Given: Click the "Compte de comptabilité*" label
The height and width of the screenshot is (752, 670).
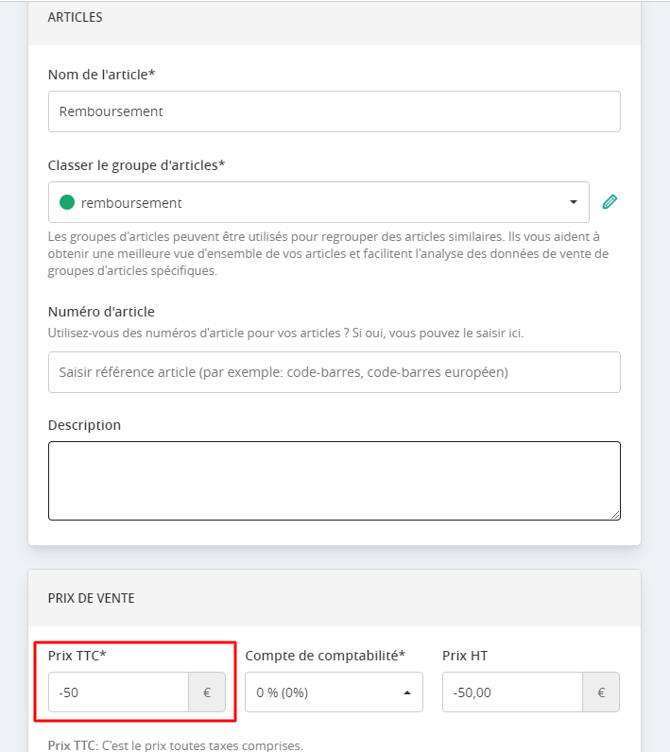Looking at the screenshot, I should tap(325, 655).
